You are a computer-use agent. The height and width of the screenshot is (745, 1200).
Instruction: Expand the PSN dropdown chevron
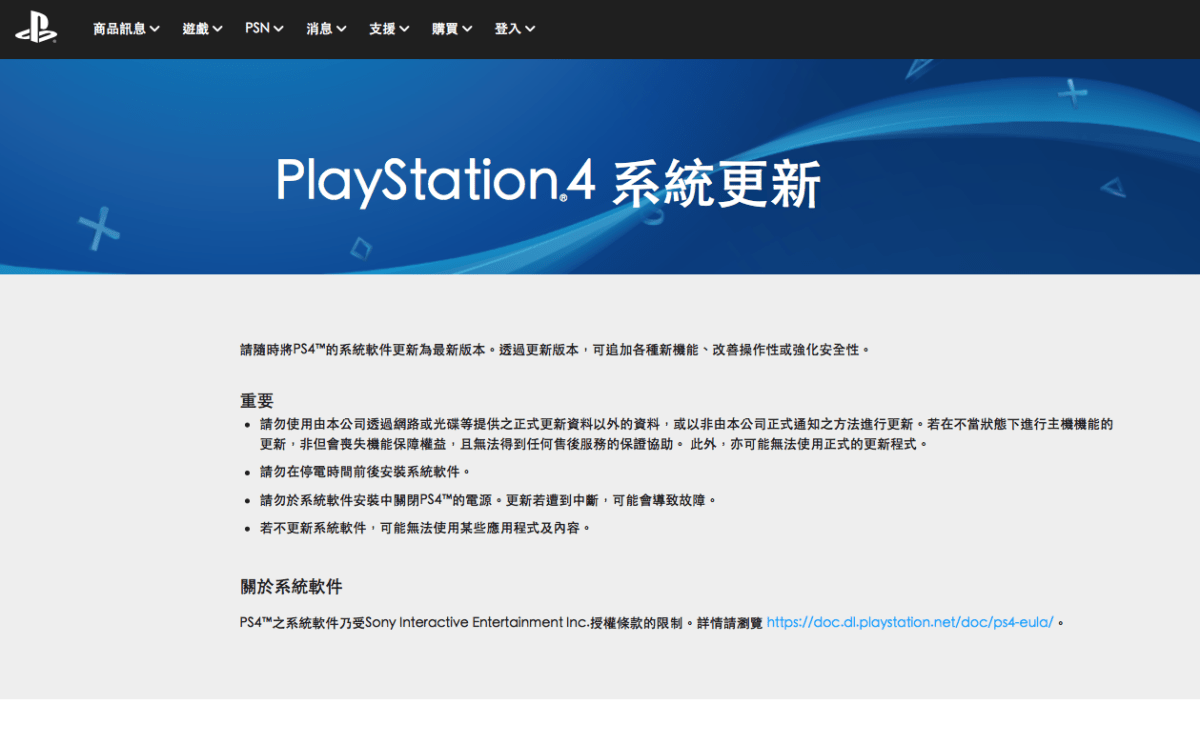coord(277,29)
